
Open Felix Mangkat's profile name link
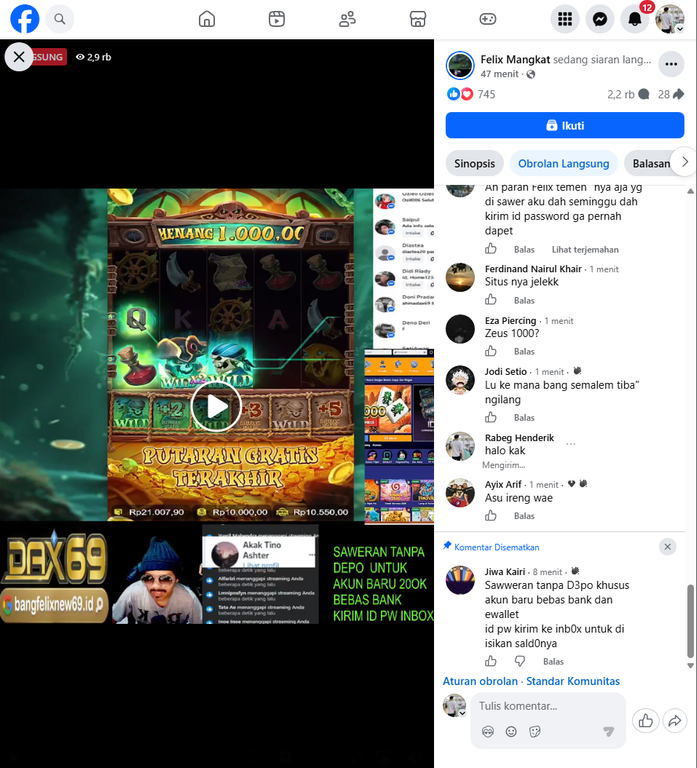coord(515,60)
